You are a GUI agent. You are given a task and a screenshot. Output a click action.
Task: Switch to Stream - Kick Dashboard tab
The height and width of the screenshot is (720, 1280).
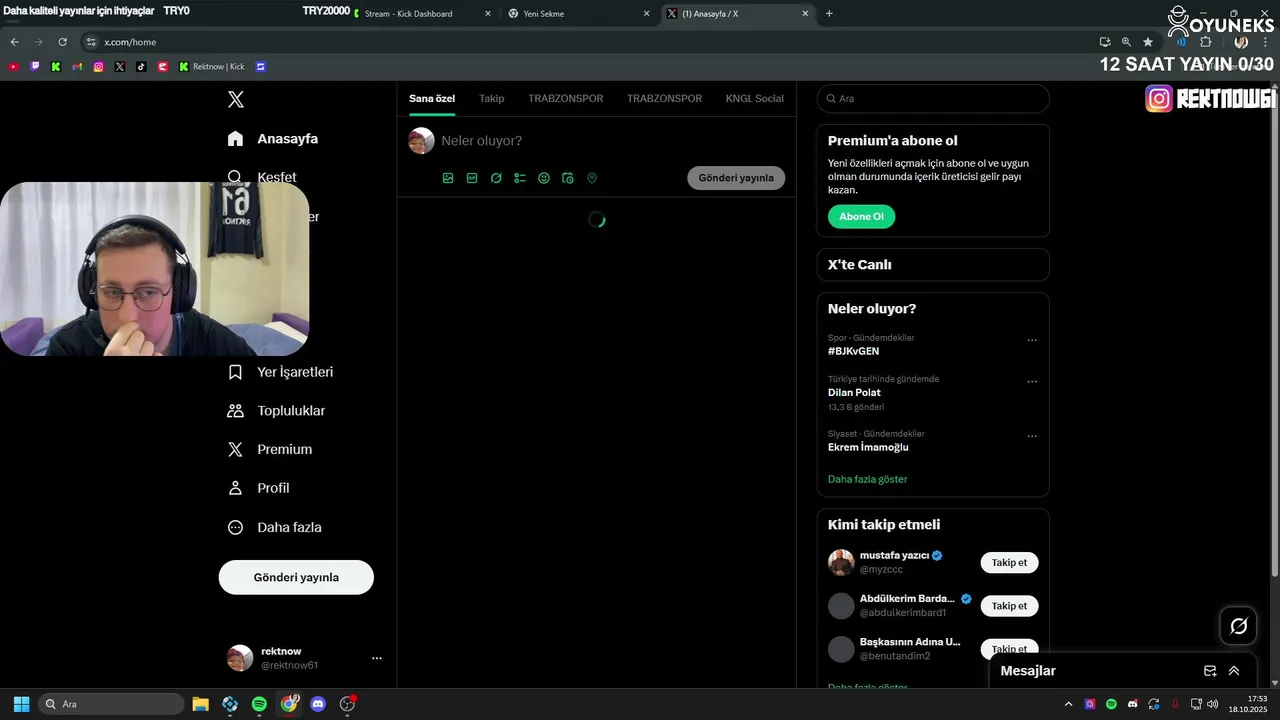[x=420, y=14]
